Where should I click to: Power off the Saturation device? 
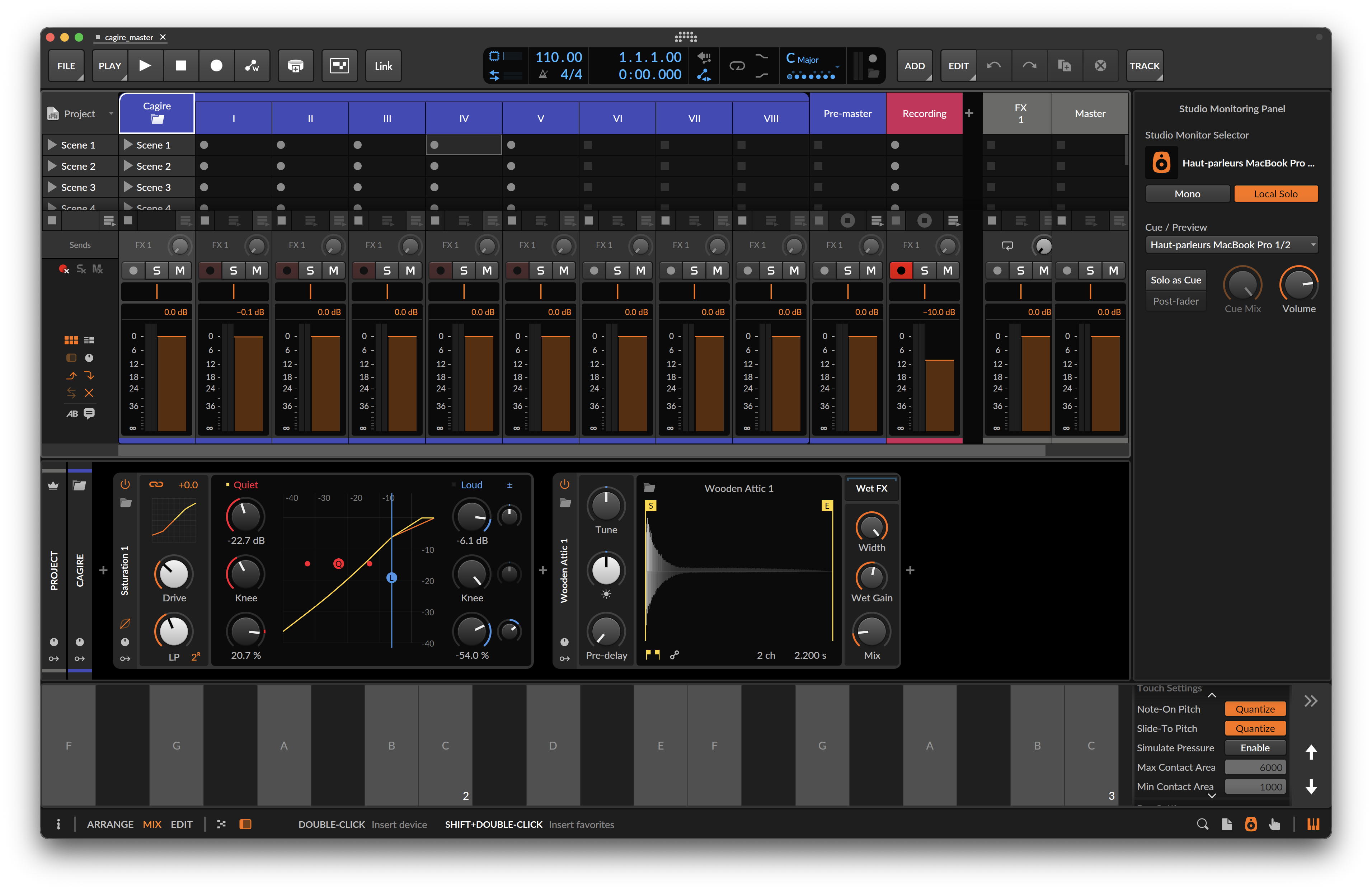click(126, 484)
